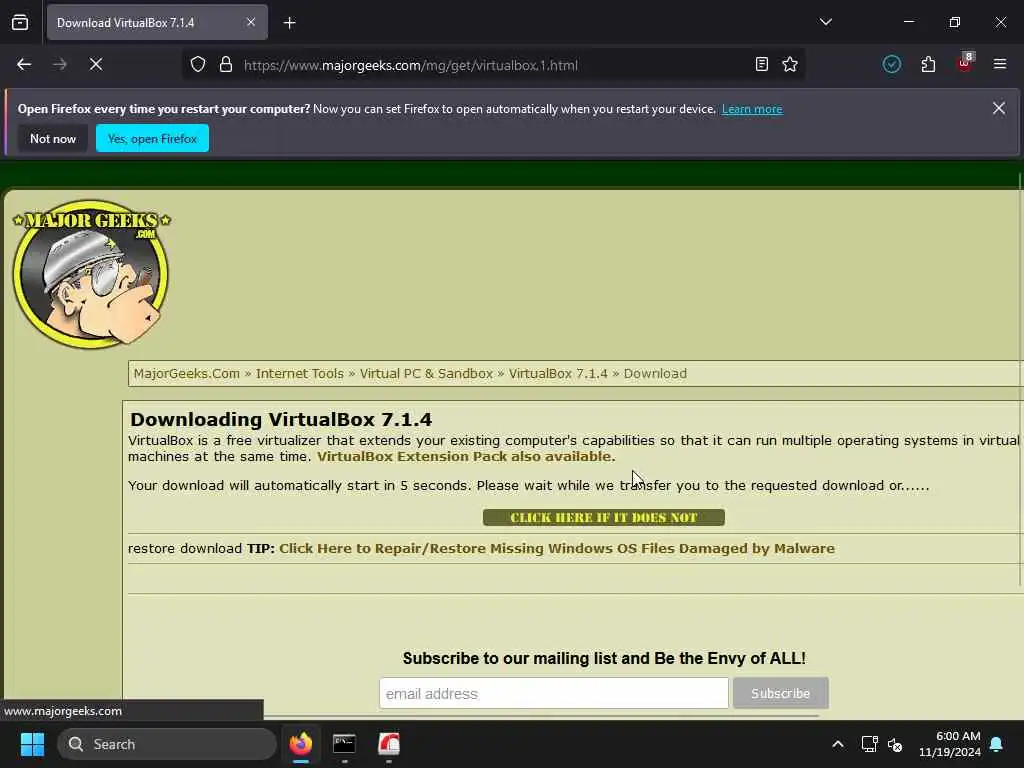This screenshot has width=1024, height=768.
Task: Choose the Not now button
Action: click(x=53, y=138)
